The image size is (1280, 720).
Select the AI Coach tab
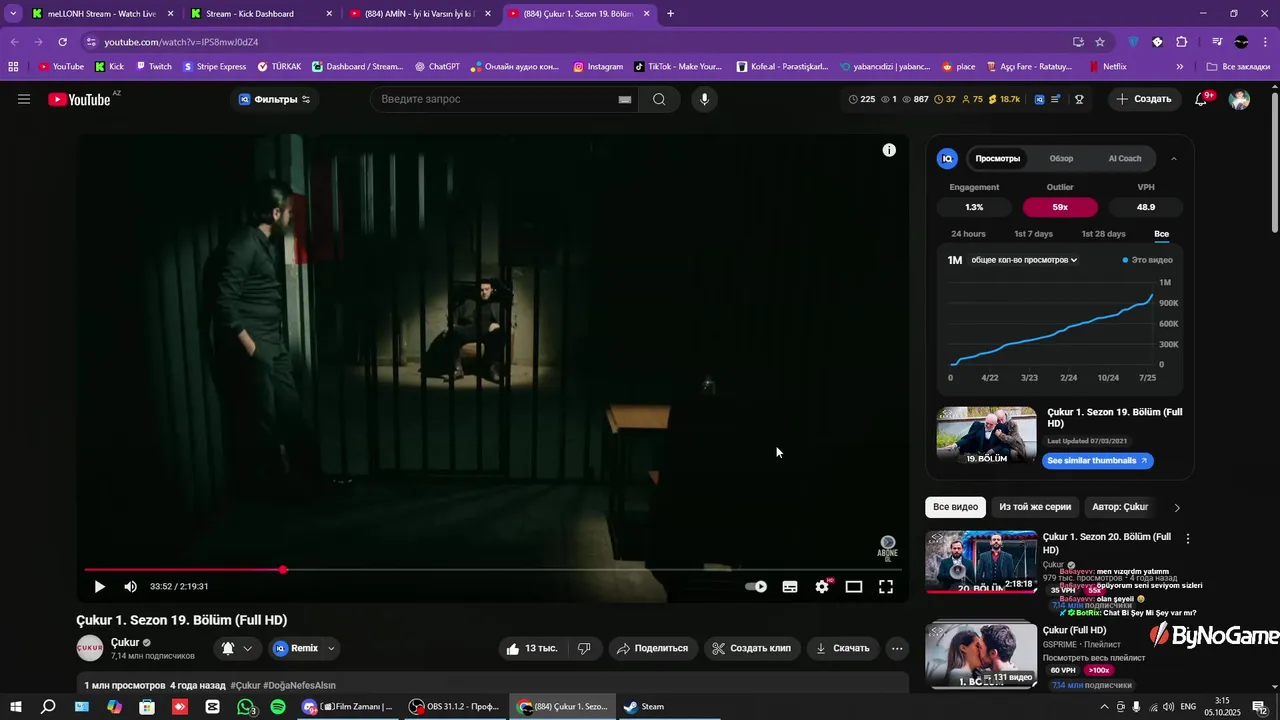(1125, 159)
